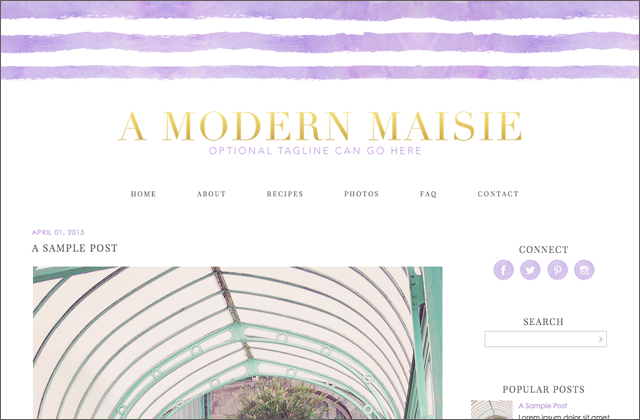Viewport: 640px width, 420px height.
Task: Open the Recipes menu item
Action: (x=285, y=194)
